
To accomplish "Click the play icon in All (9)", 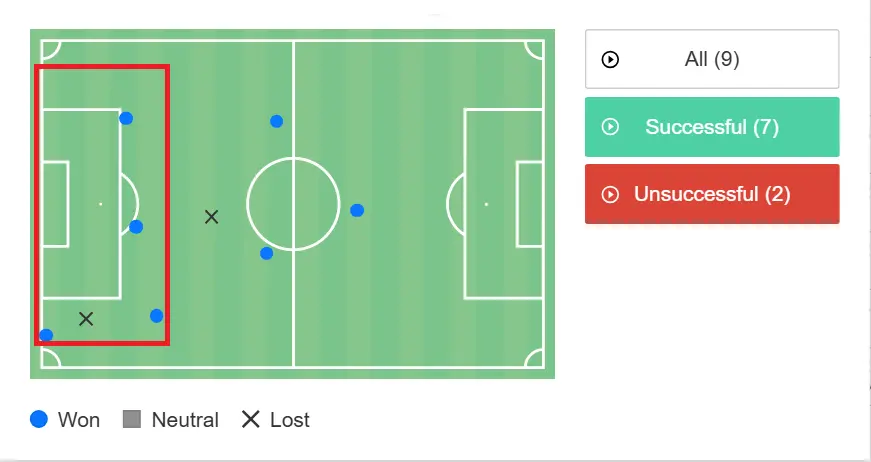I will (610, 60).
